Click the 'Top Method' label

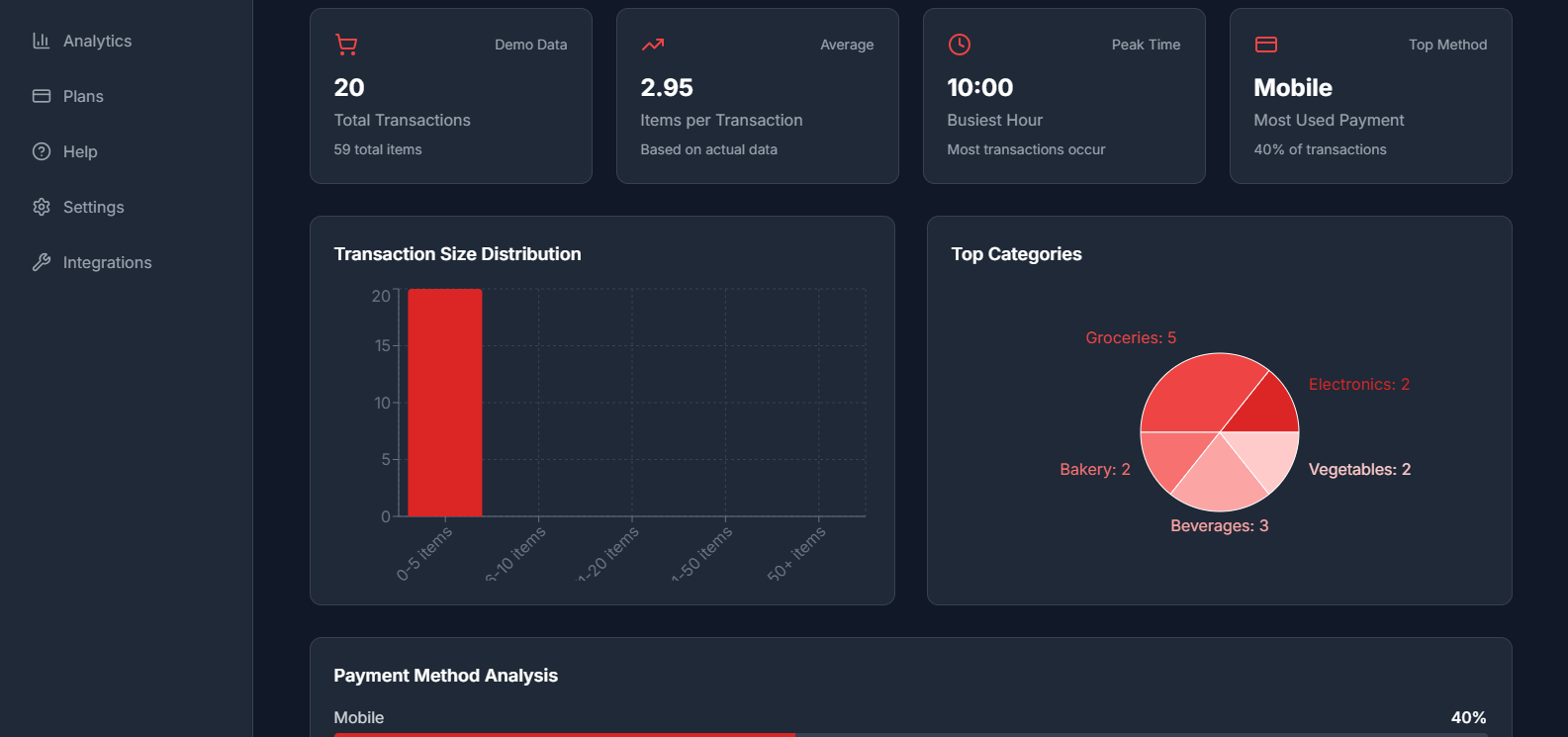1447,45
